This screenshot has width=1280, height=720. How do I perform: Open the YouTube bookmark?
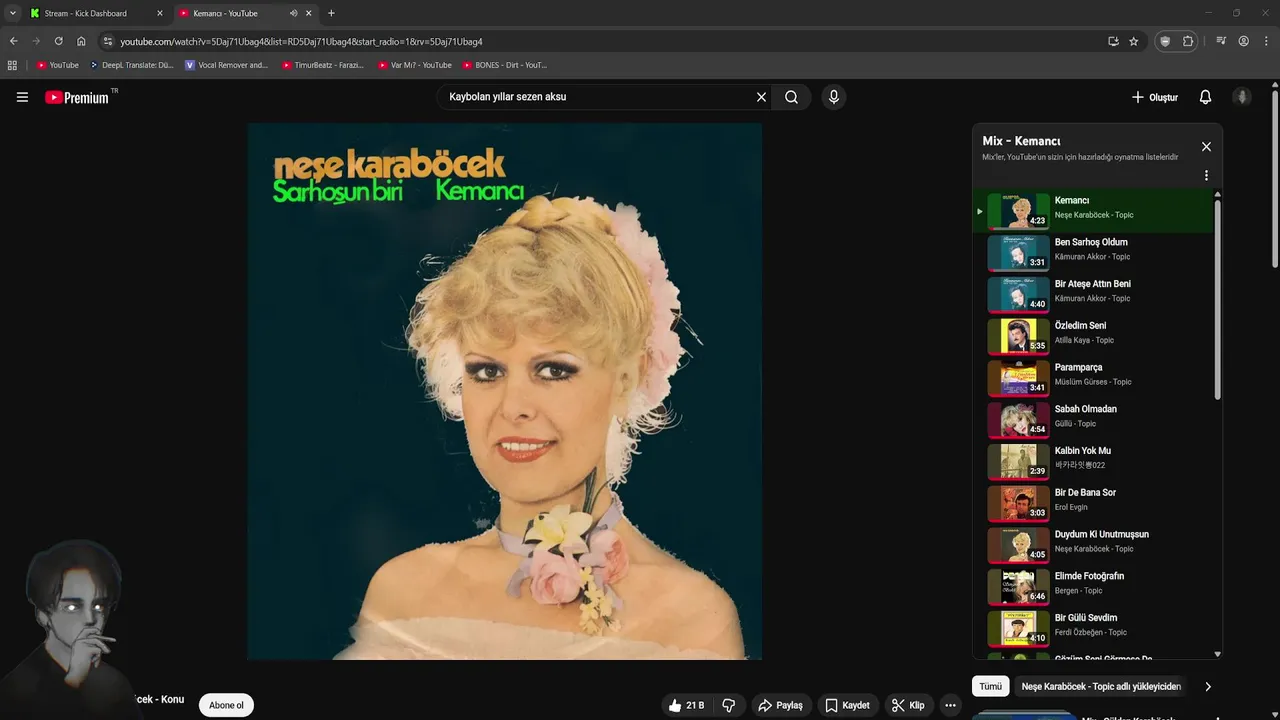click(58, 65)
